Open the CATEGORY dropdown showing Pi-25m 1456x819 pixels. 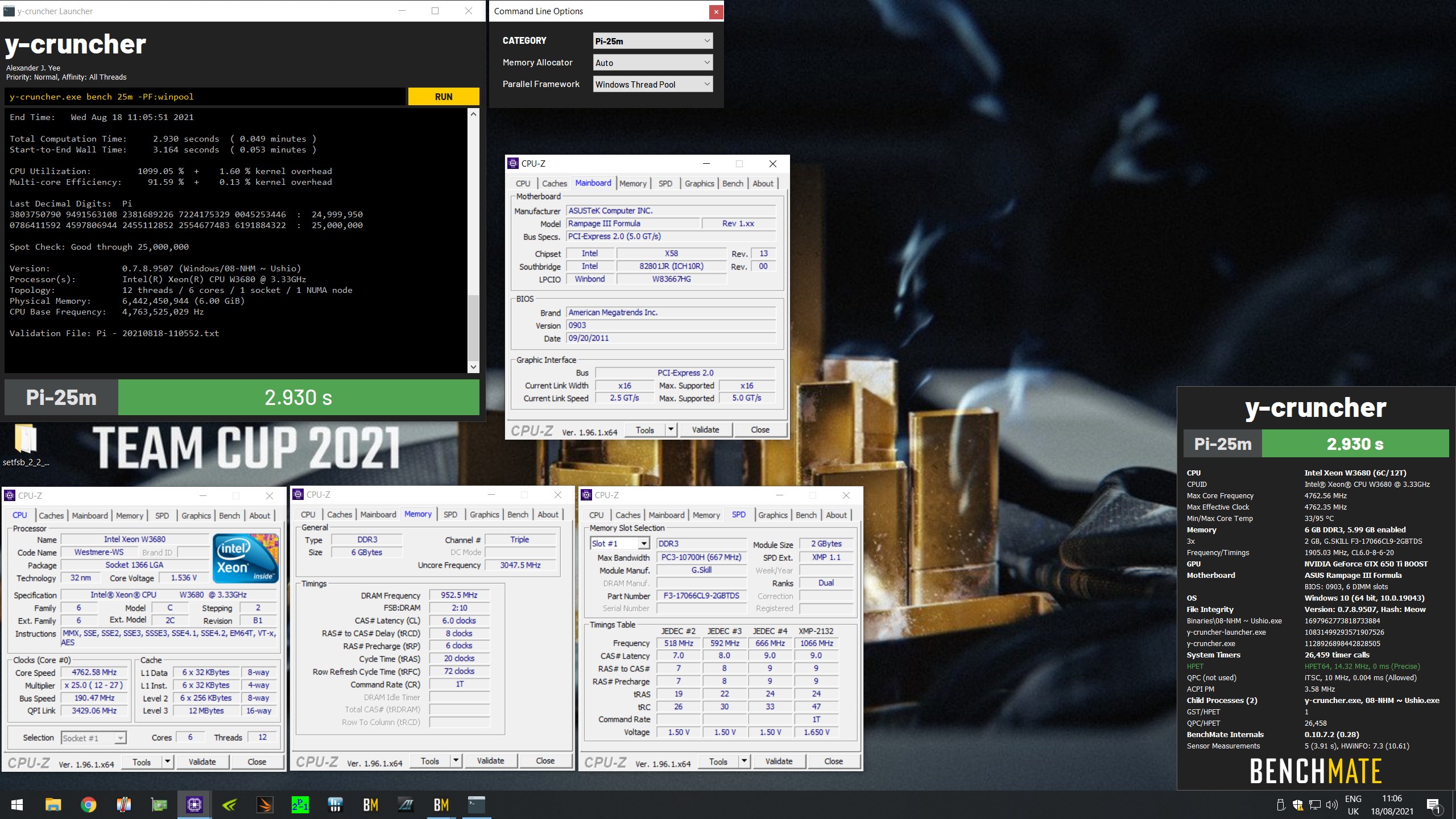[x=652, y=41]
